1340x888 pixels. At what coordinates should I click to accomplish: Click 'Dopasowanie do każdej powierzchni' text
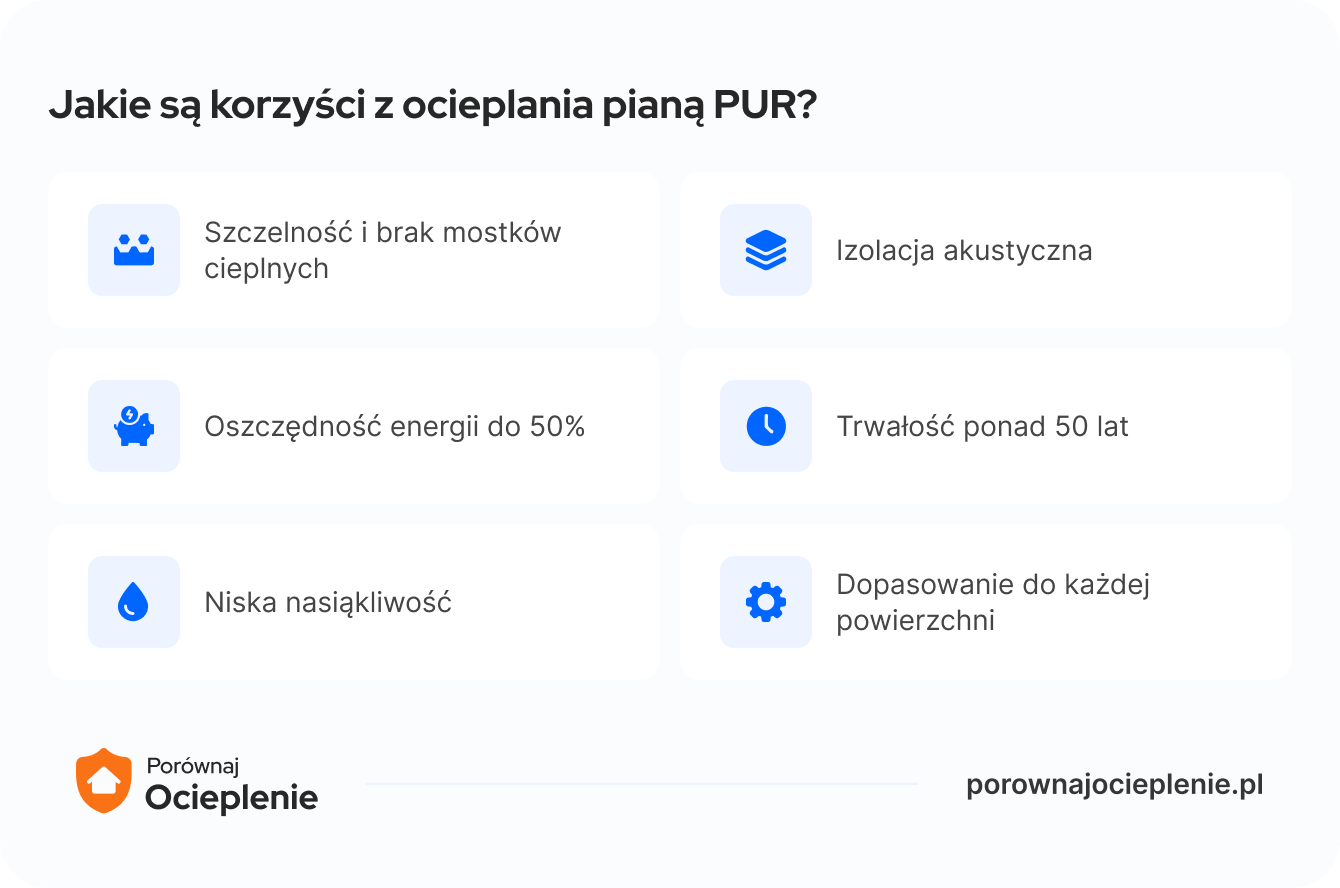pyautogui.click(x=992, y=602)
